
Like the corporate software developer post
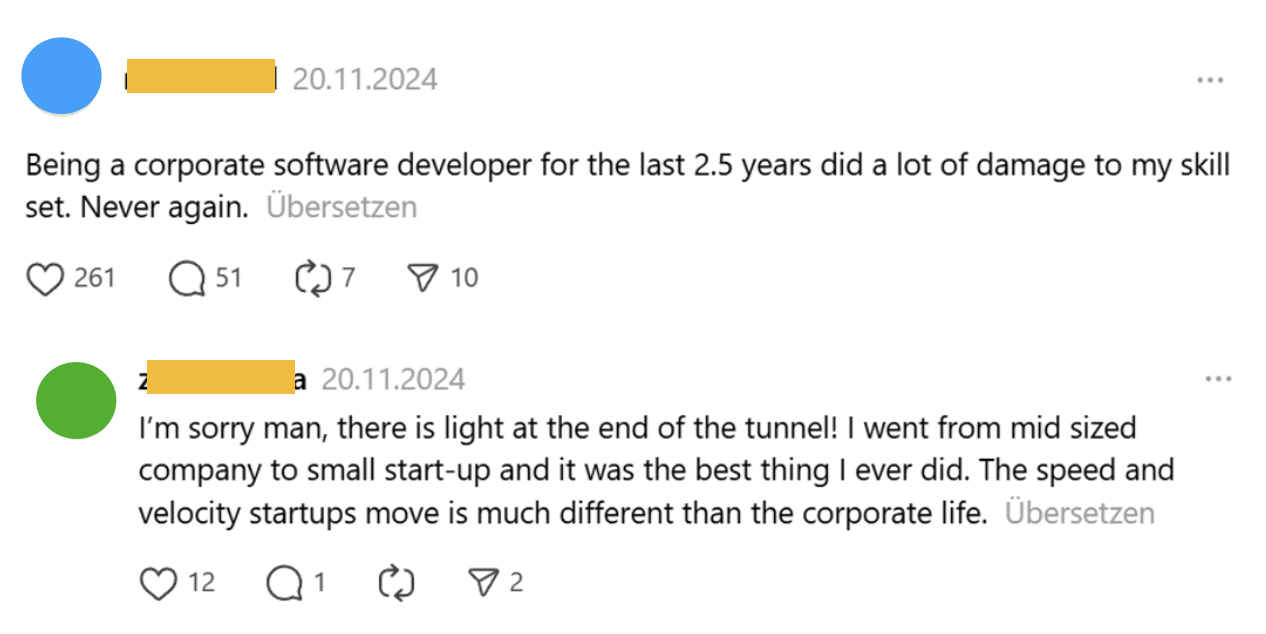pyautogui.click(x=45, y=278)
